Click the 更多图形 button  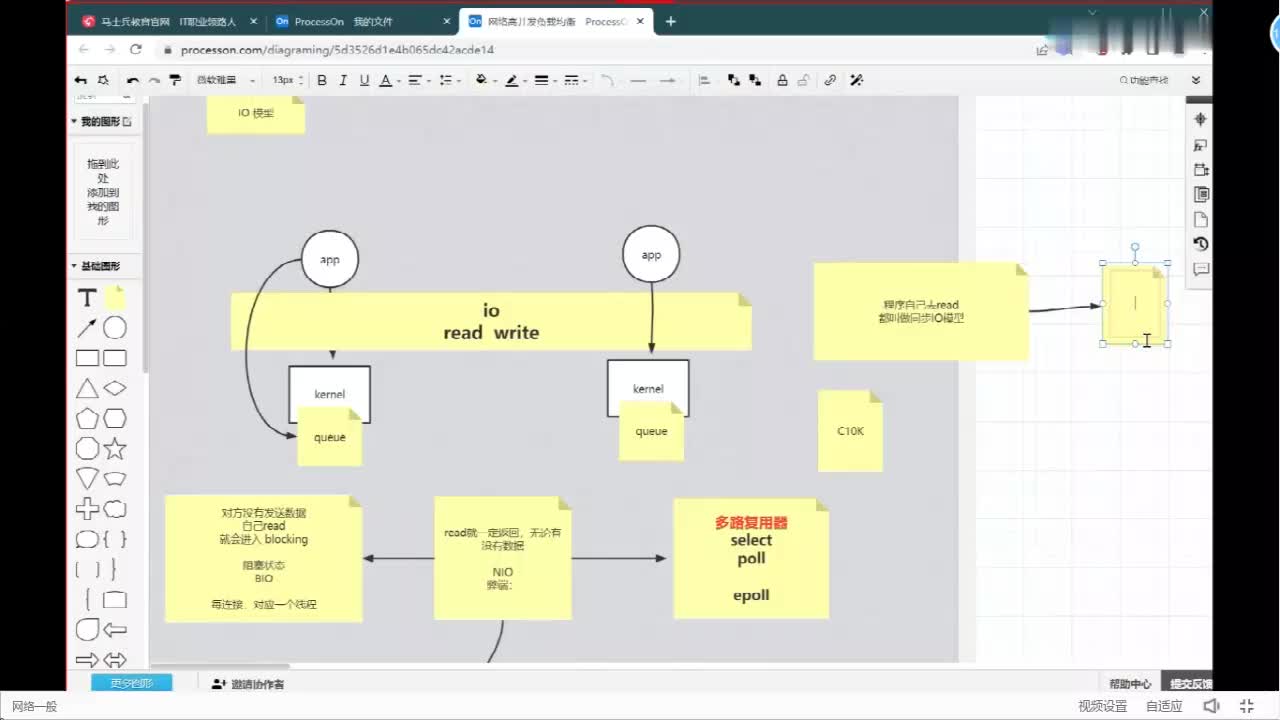click(x=131, y=683)
